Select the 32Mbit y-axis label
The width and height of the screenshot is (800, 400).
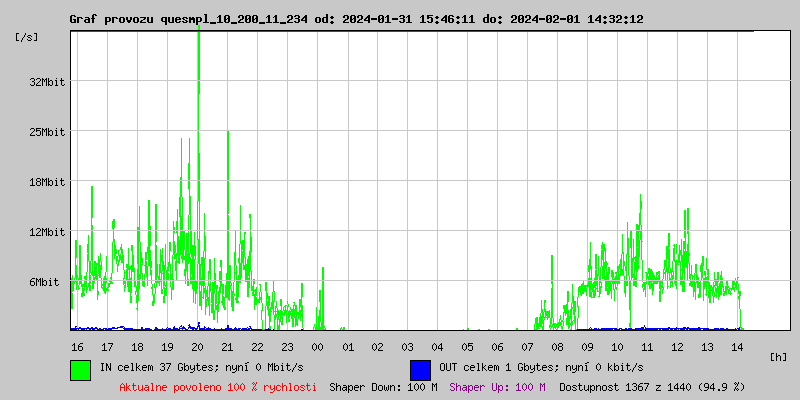point(48,82)
